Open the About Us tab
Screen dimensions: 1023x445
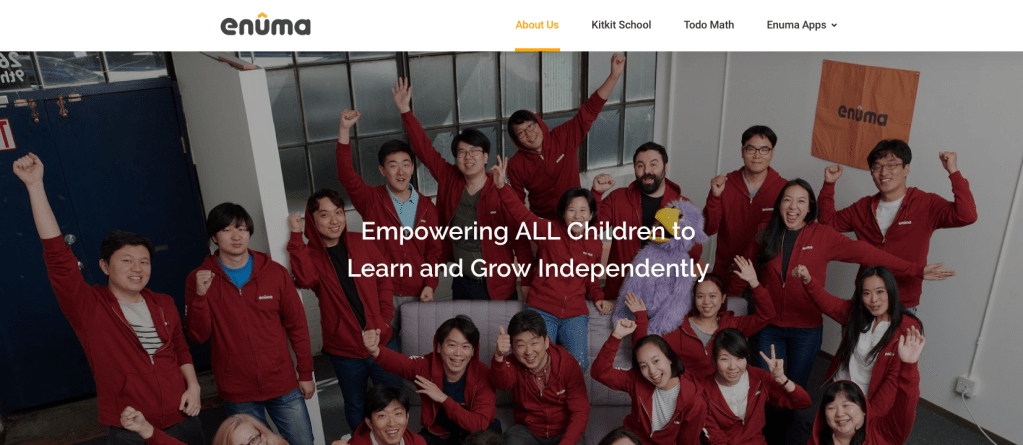pos(537,25)
